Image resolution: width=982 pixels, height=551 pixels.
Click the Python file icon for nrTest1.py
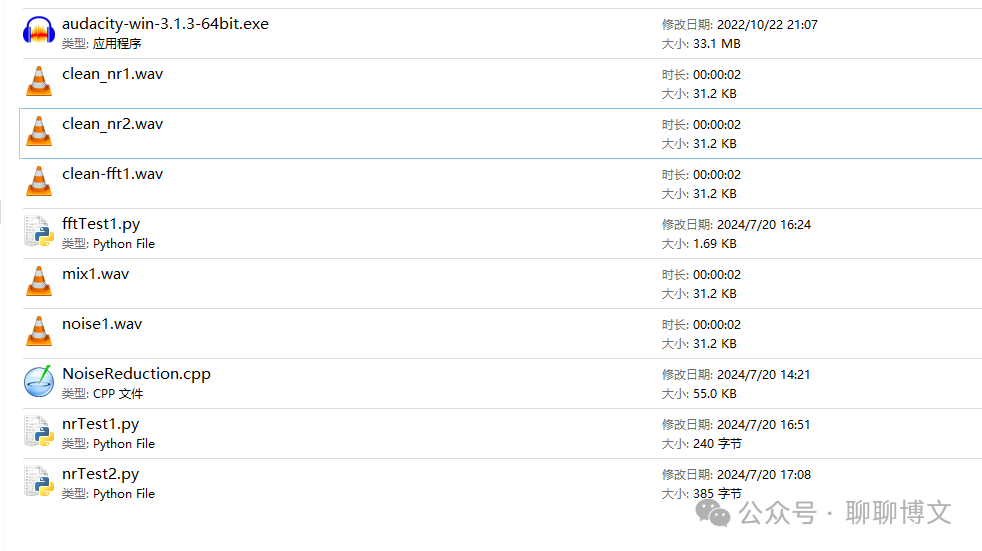pyautogui.click(x=38, y=432)
